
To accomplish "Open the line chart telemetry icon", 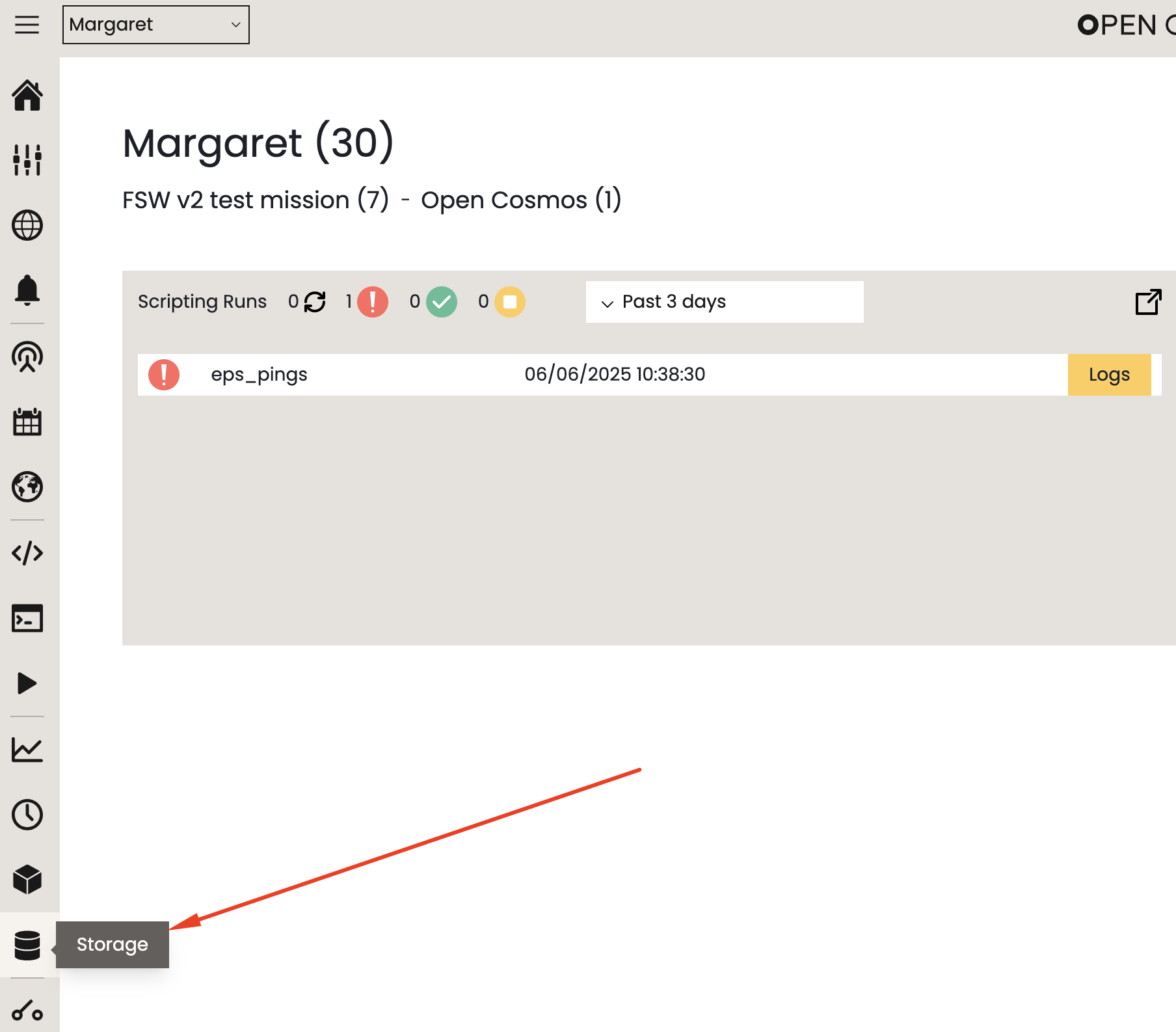I will (27, 750).
